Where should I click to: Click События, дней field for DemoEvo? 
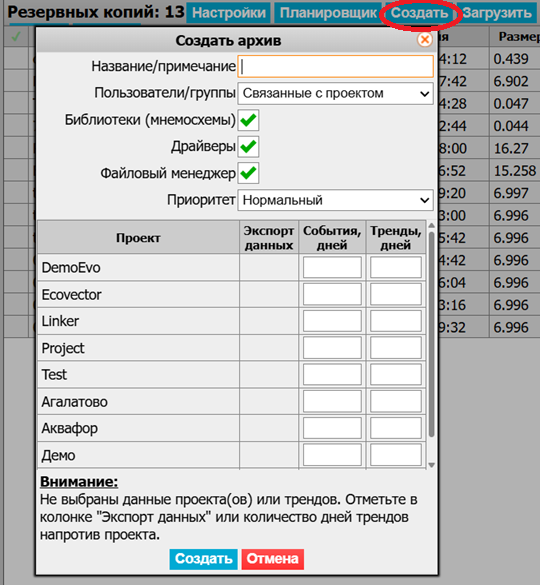332,267
